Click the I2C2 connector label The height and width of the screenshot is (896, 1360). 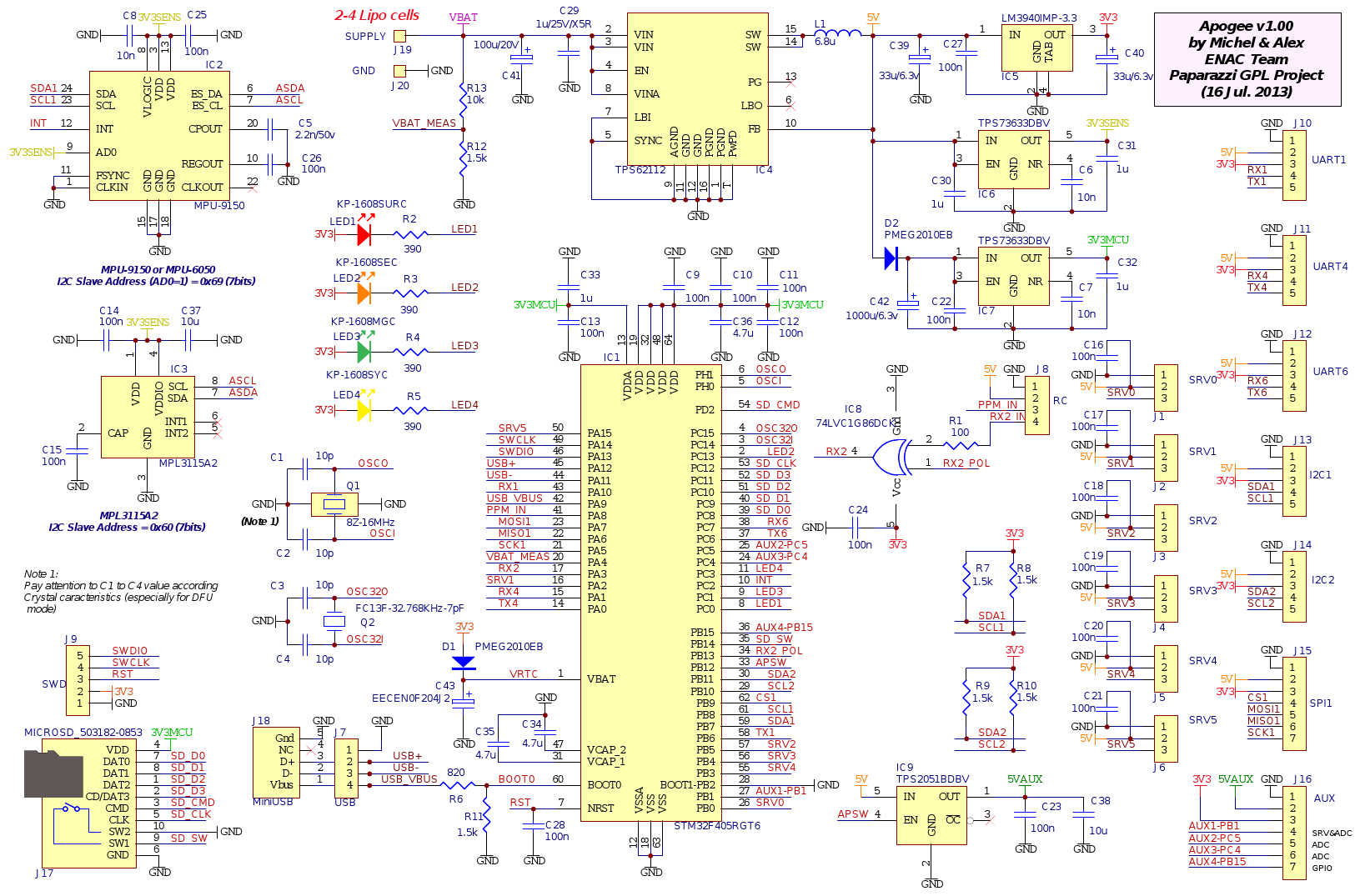1322,580
